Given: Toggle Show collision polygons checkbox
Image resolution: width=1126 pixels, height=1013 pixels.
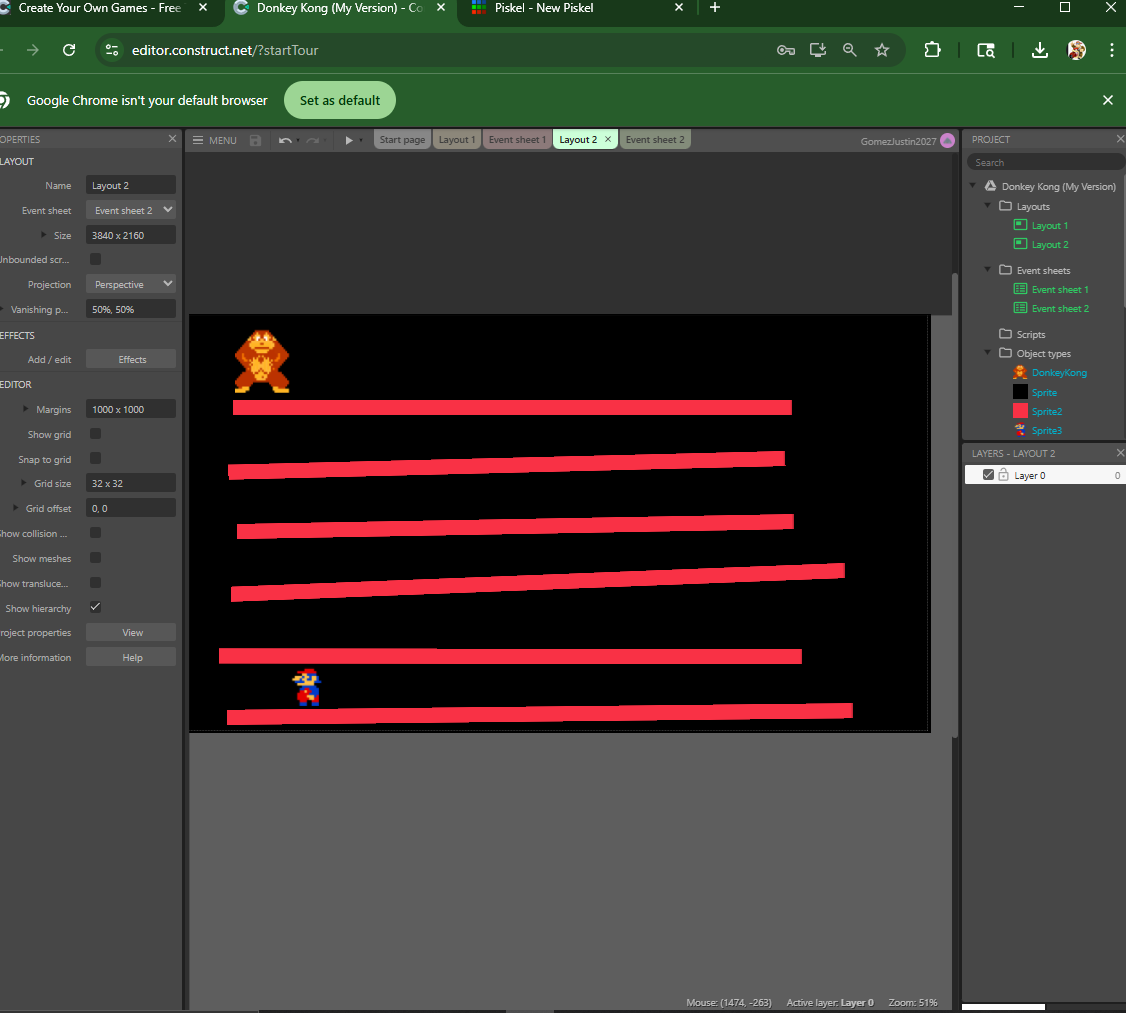Looking at the screenshot, I should click(x=96, y=533).
